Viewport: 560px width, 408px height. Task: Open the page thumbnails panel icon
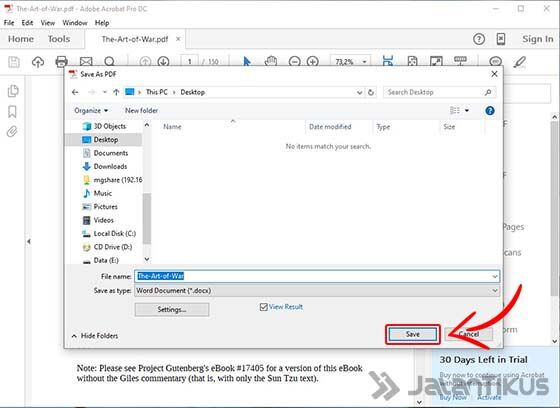pos(13,91)
